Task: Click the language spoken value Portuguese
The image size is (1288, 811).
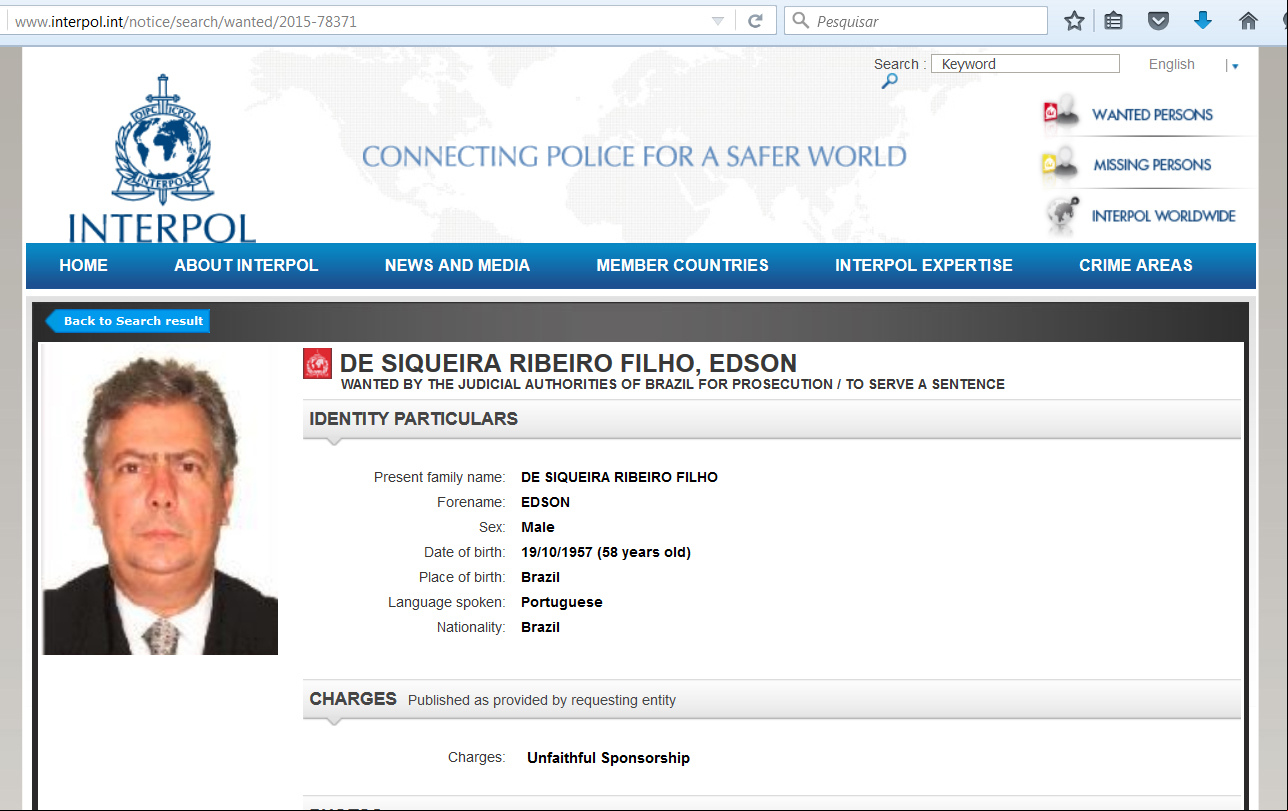Action: click(x=562, y=602)
